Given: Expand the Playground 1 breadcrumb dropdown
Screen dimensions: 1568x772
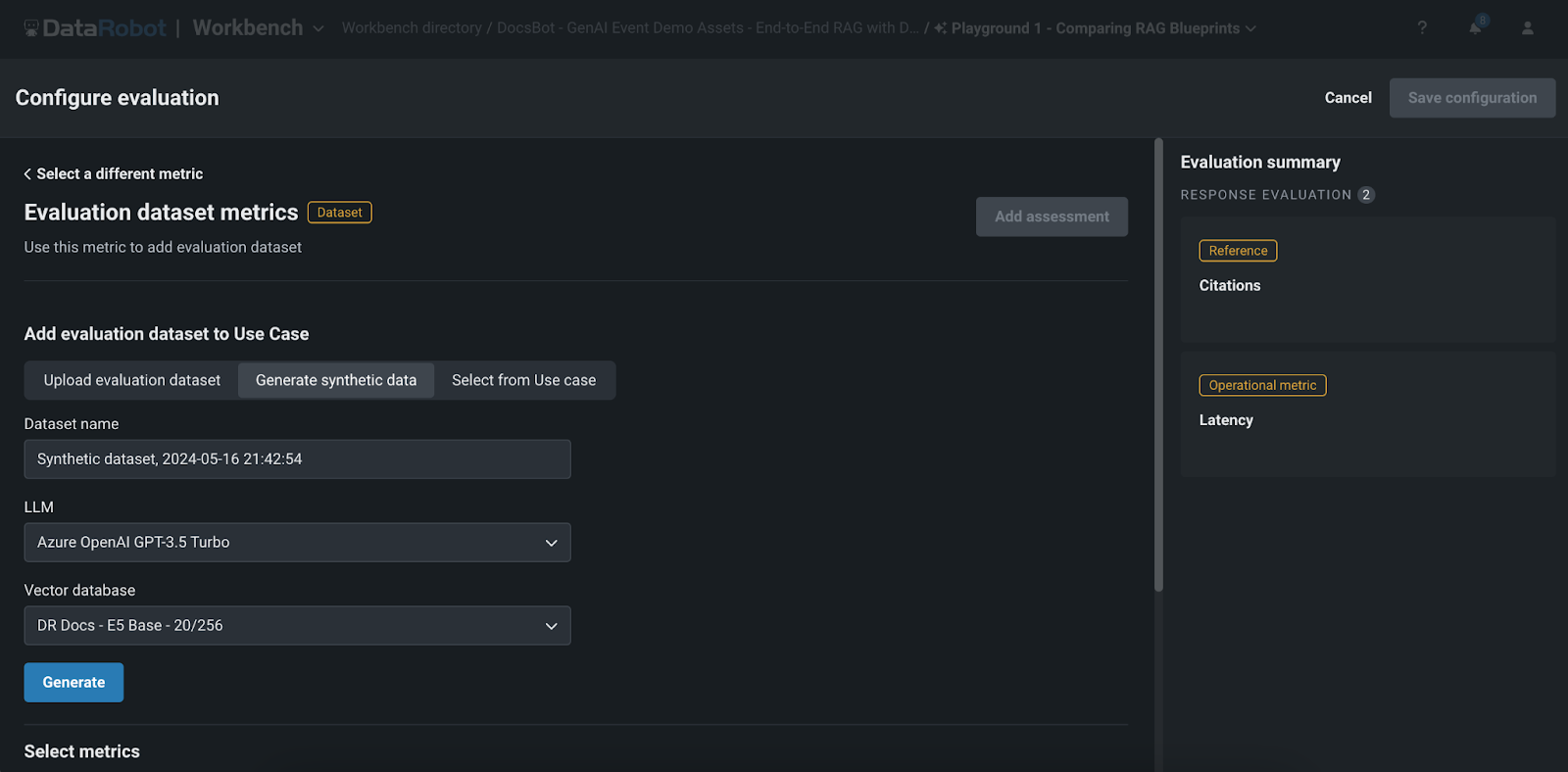Looking at the screenshot, I should [1250, 28].
